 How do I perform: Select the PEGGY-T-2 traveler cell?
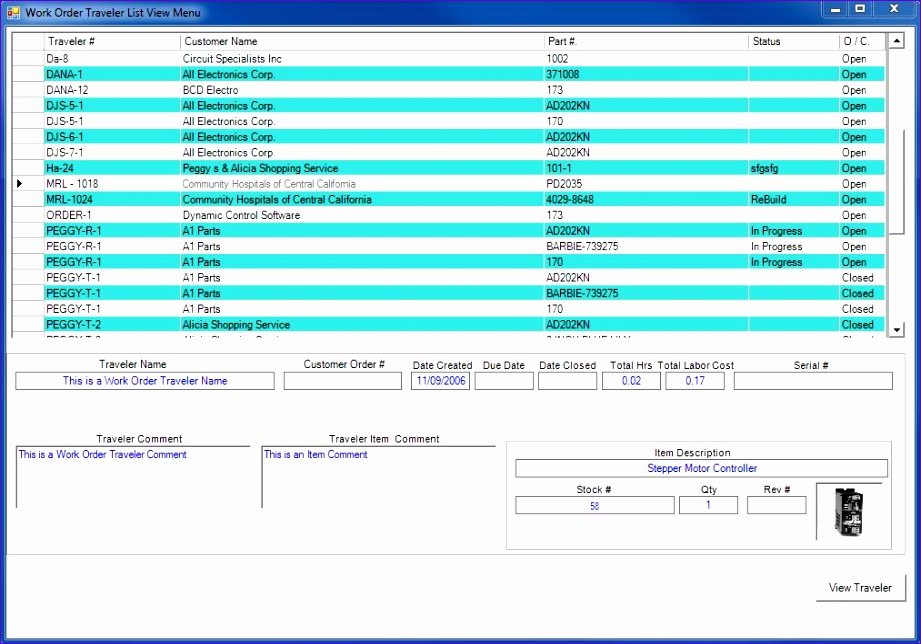click(x=112, y=324)
